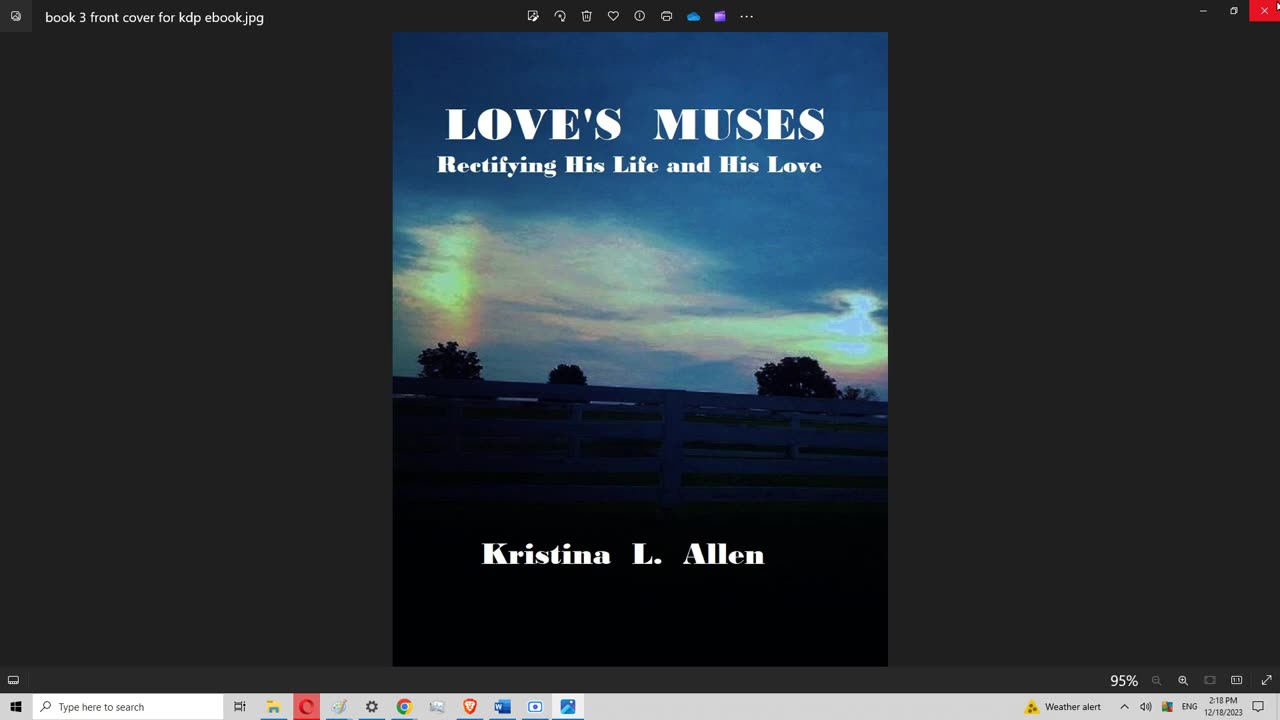The width and height of the screenshot is (1280, 720).
Task: Click the zoom to fit icon
Action: click(x=1210, y=680)
